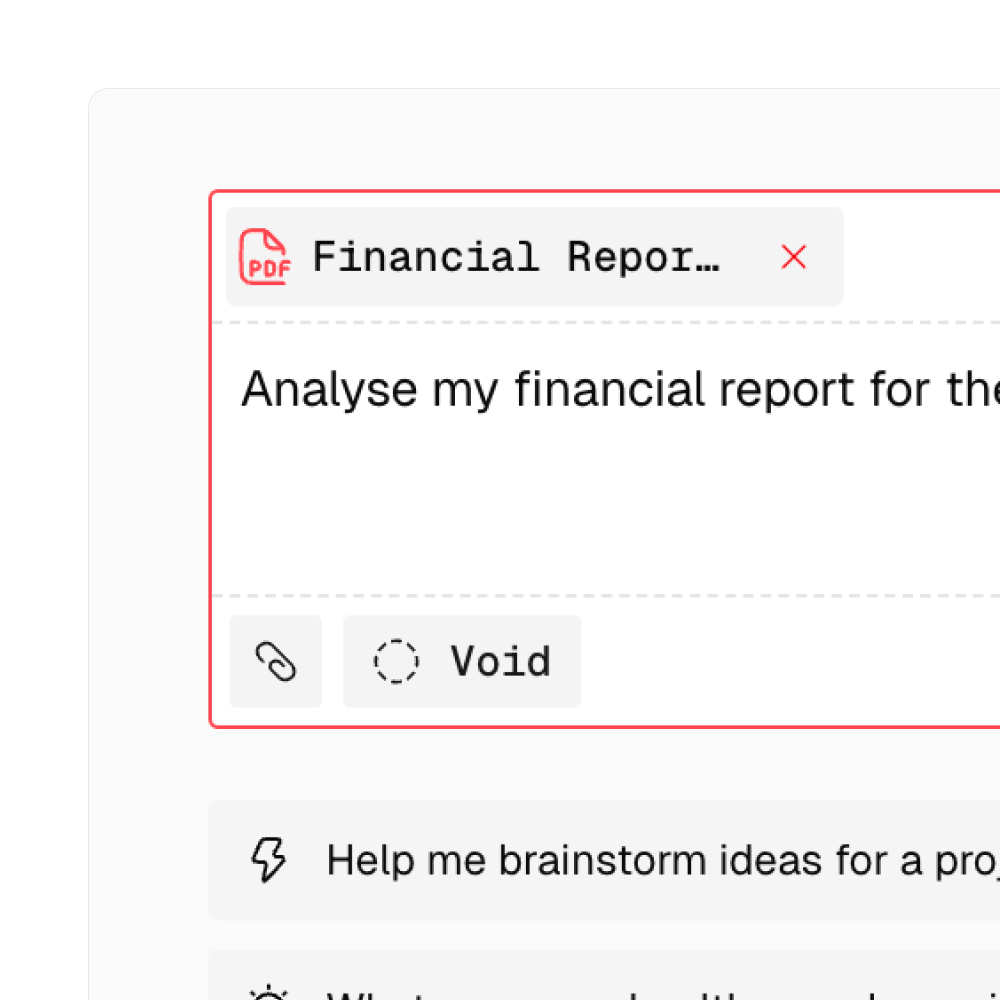1000x1000 pixels.
Task: Remove the Financial Report attachment
Action: 794,257
